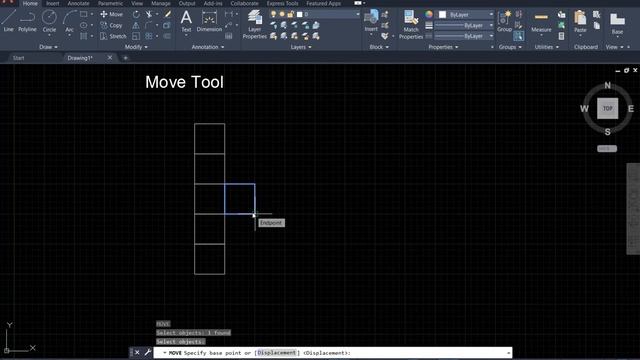Viewport: 640px width, 360px height.
Task: Activate the Array tool
Action: [149, 36]
